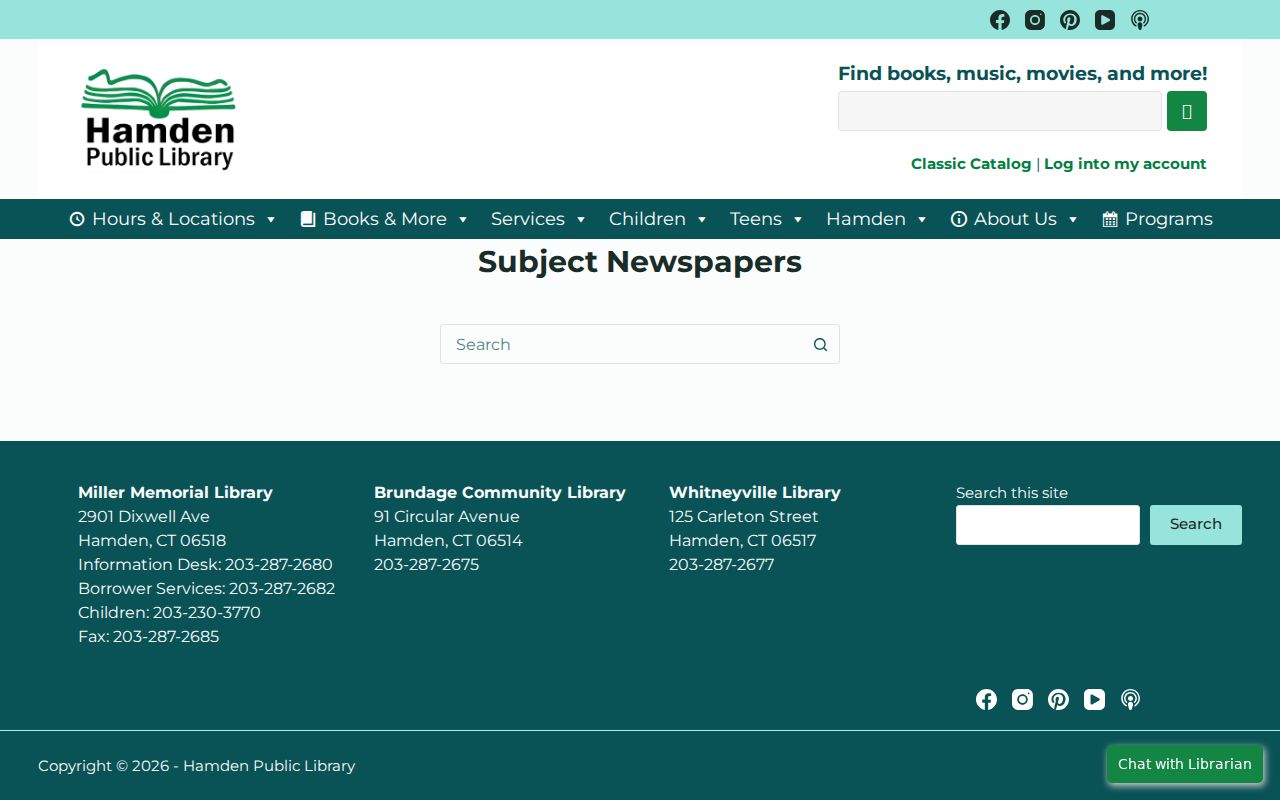This screenshot has height=800, width=1280.
Task: Click Whitneyville Library heading
Action: point(755,492)
